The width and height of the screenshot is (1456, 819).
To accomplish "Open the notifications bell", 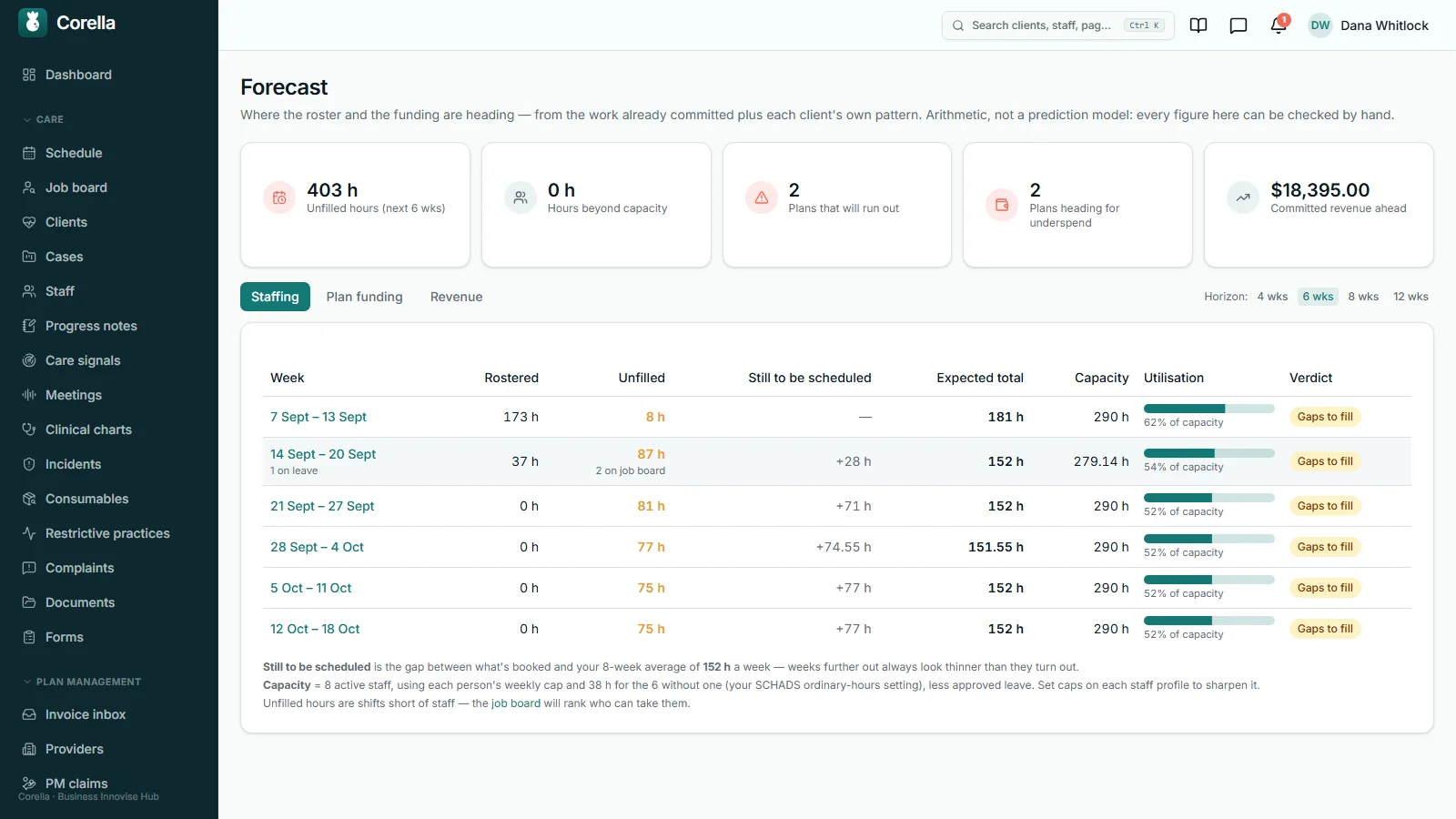I will (1279, 25).
